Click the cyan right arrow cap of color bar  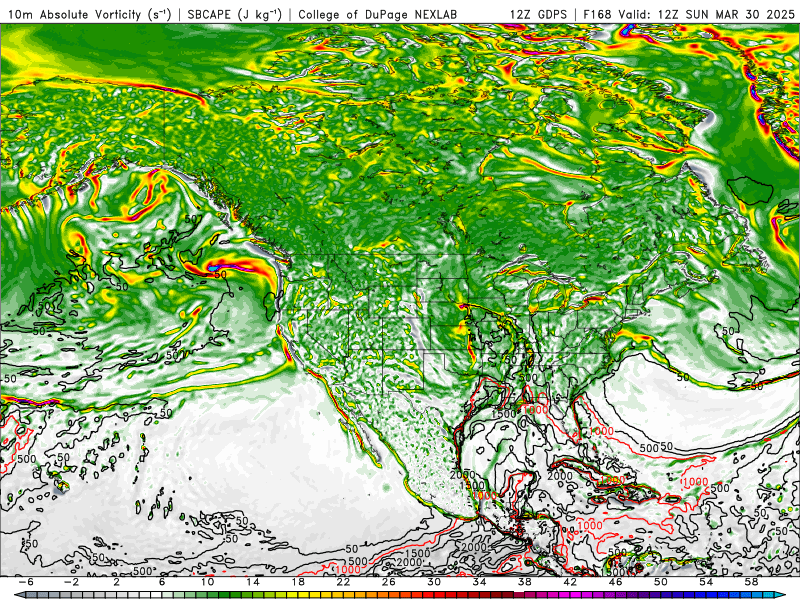point(781,595)
